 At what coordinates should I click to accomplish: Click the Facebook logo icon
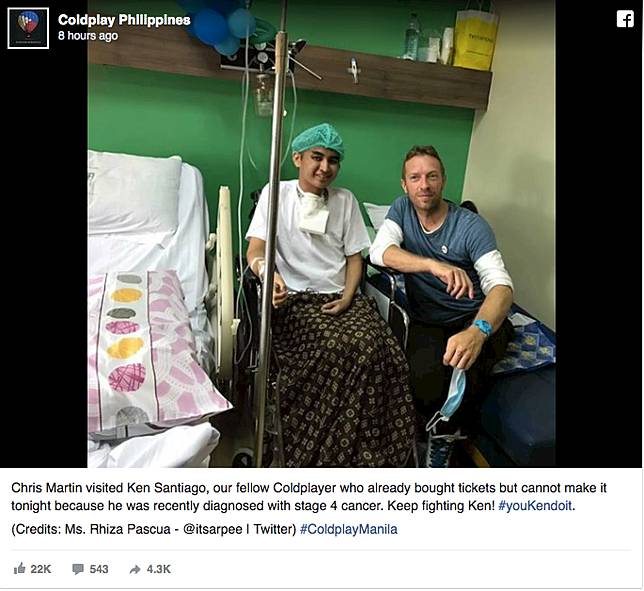[x=625, y=19]
